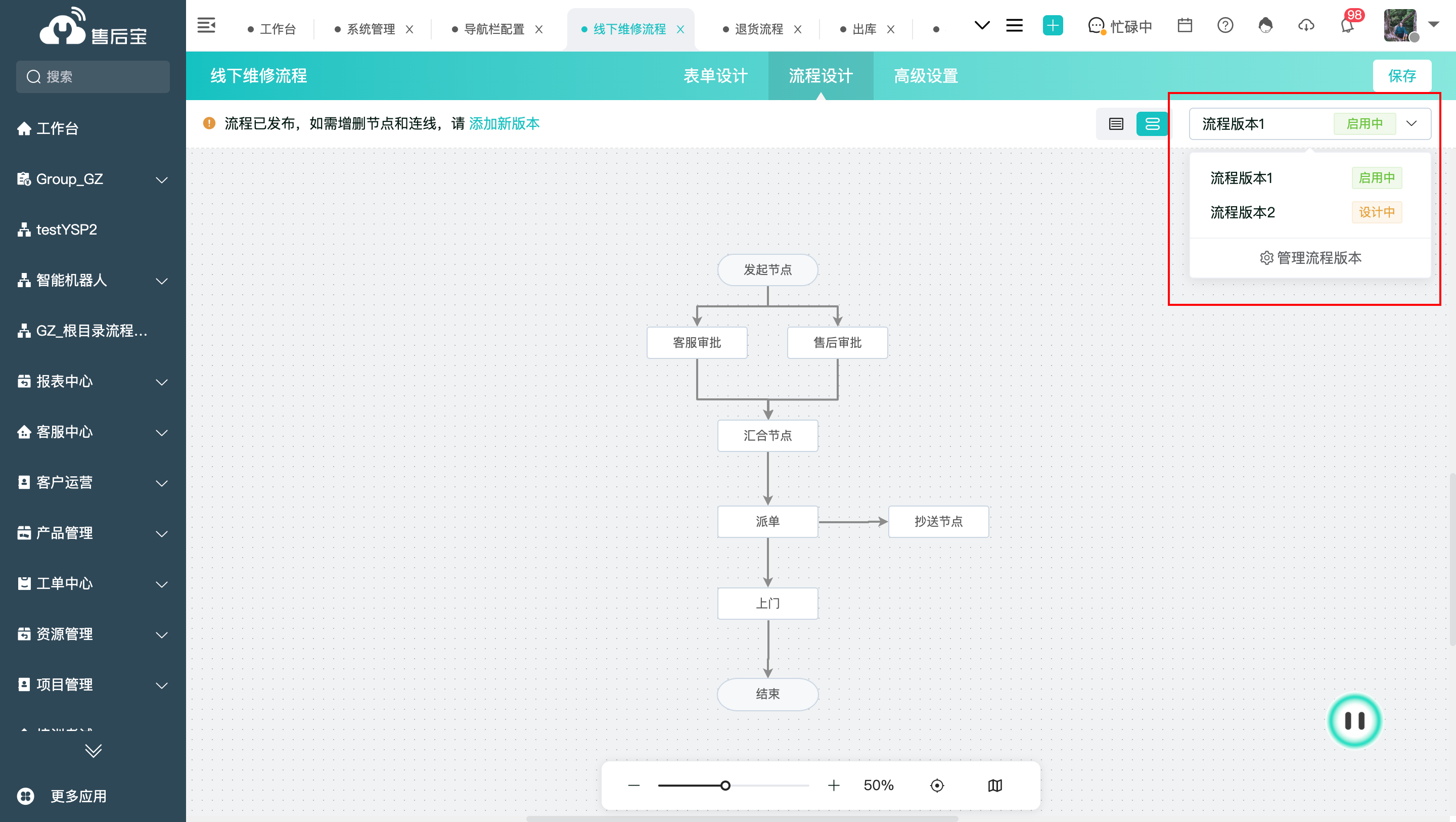
Task: Close the 线下维修流程 tab
Action: 680,29
